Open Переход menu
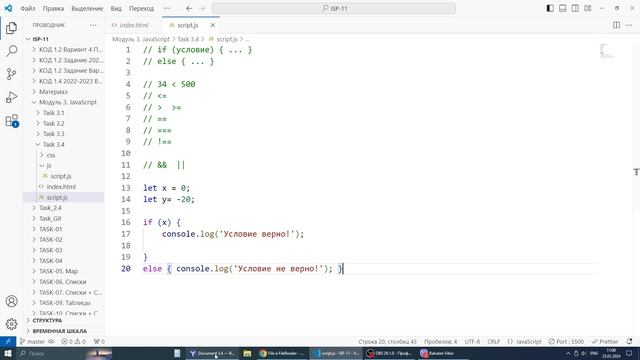 pyautogui.click(x=141, y=8)
